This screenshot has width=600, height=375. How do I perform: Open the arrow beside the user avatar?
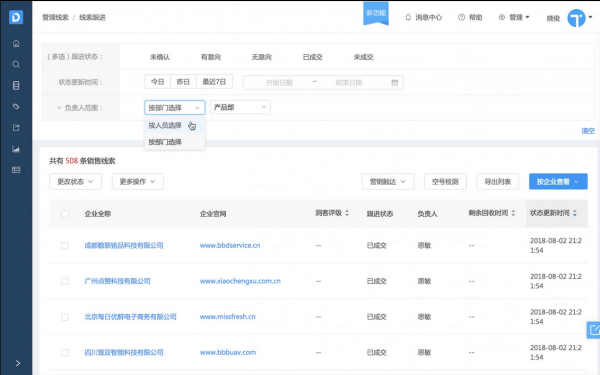(x=590, y=17)
